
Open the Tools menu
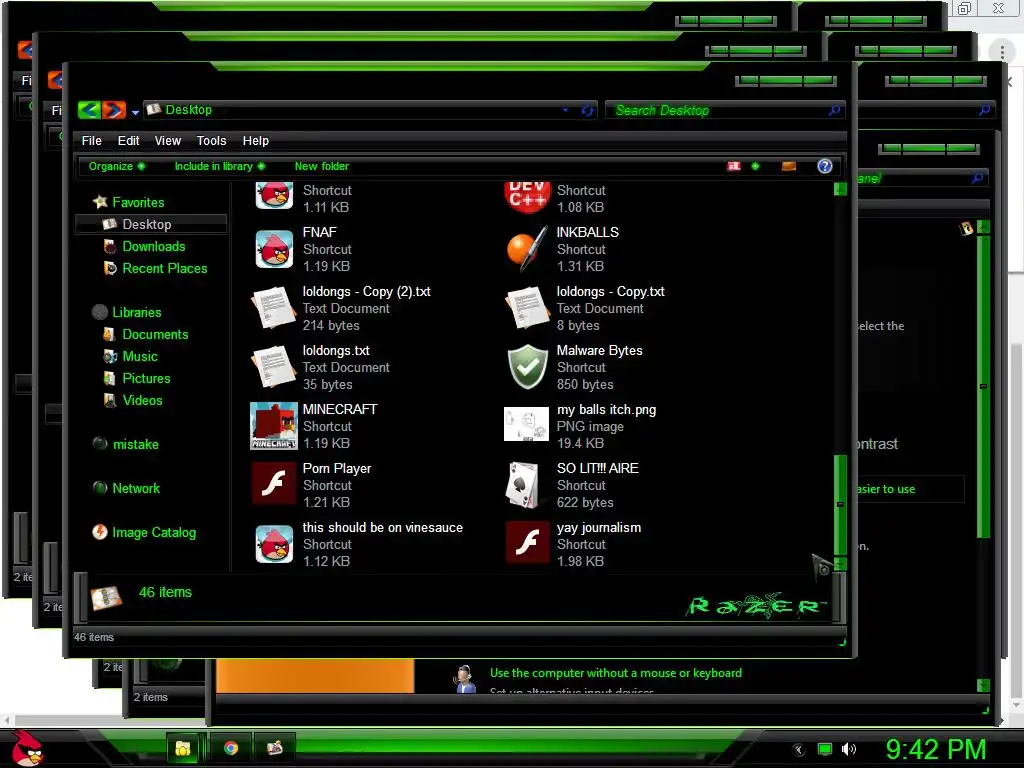212,140
